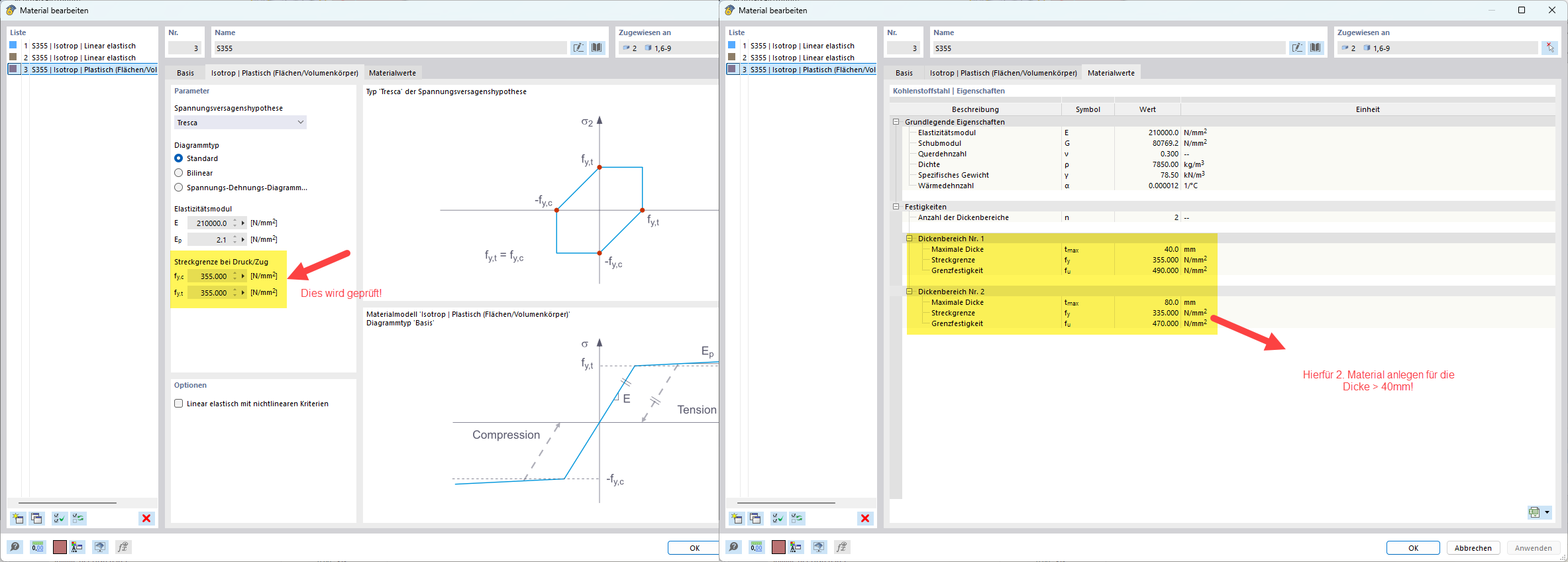1568x562 pixels.
Task: Collapse the Grundlegende Eigenschaften section
Action: (896, 122)
